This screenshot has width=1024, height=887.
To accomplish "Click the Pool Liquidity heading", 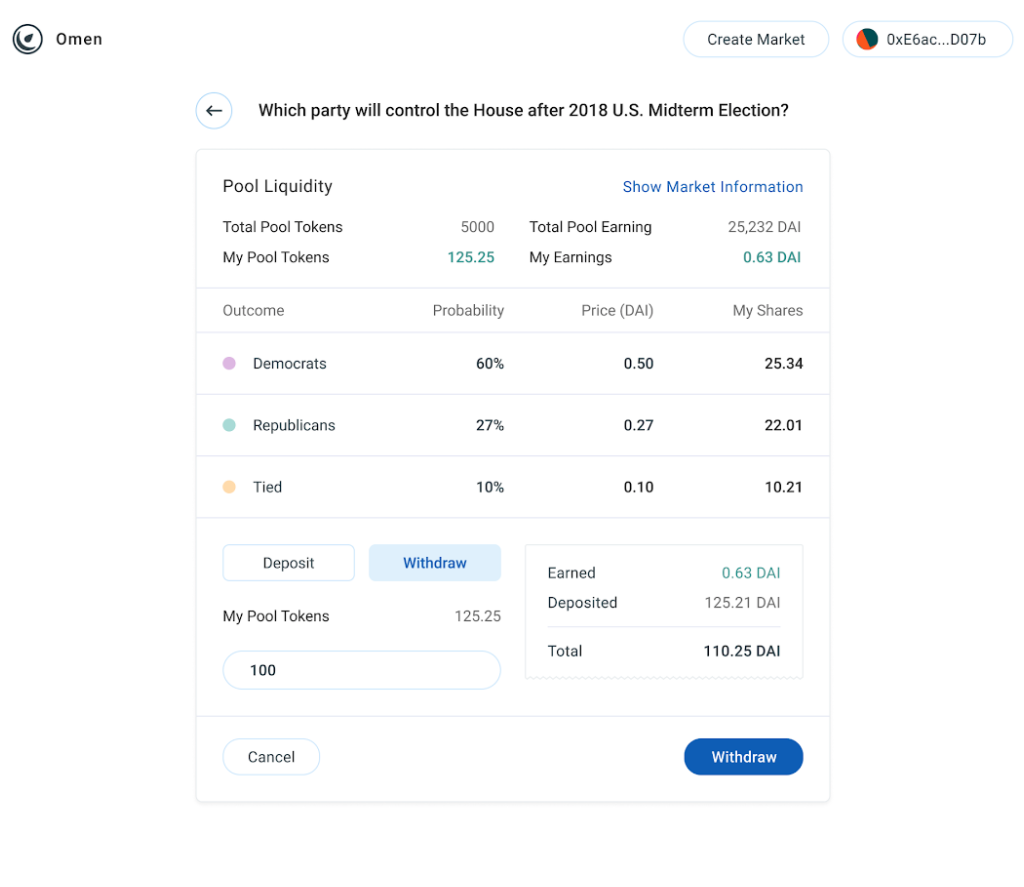I will coord(278,186).
